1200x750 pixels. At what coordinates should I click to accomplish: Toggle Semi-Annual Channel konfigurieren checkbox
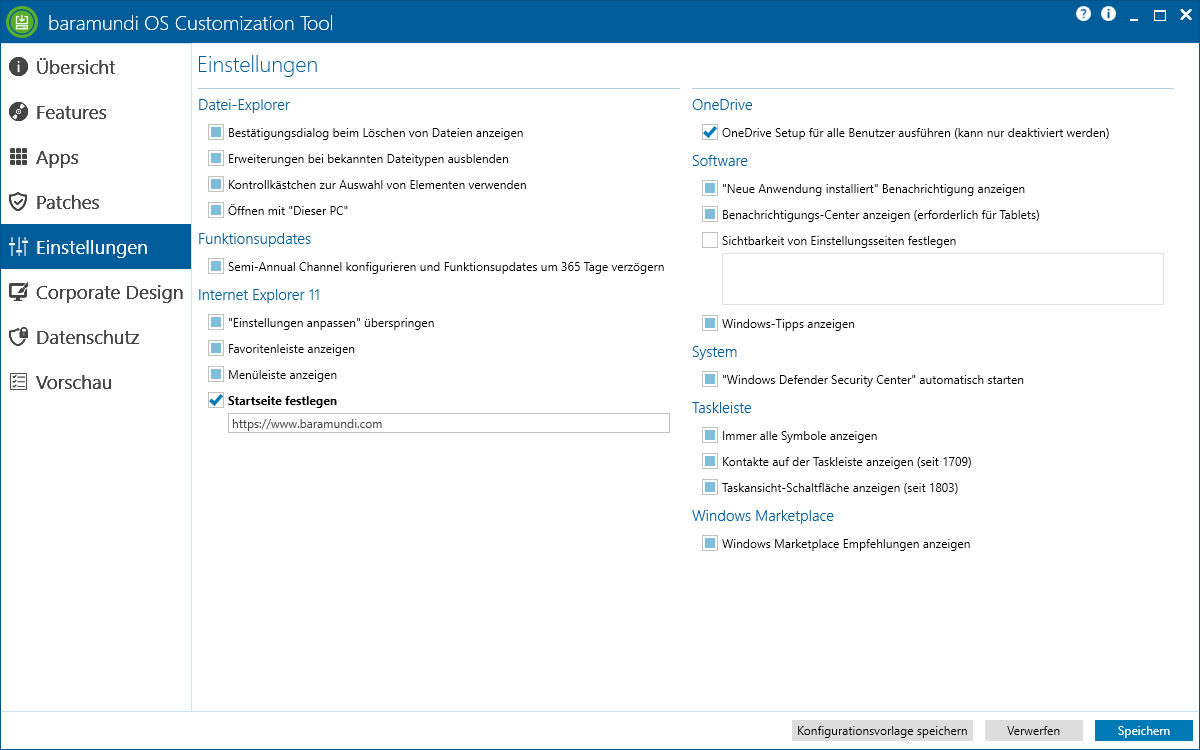point(215,266)
